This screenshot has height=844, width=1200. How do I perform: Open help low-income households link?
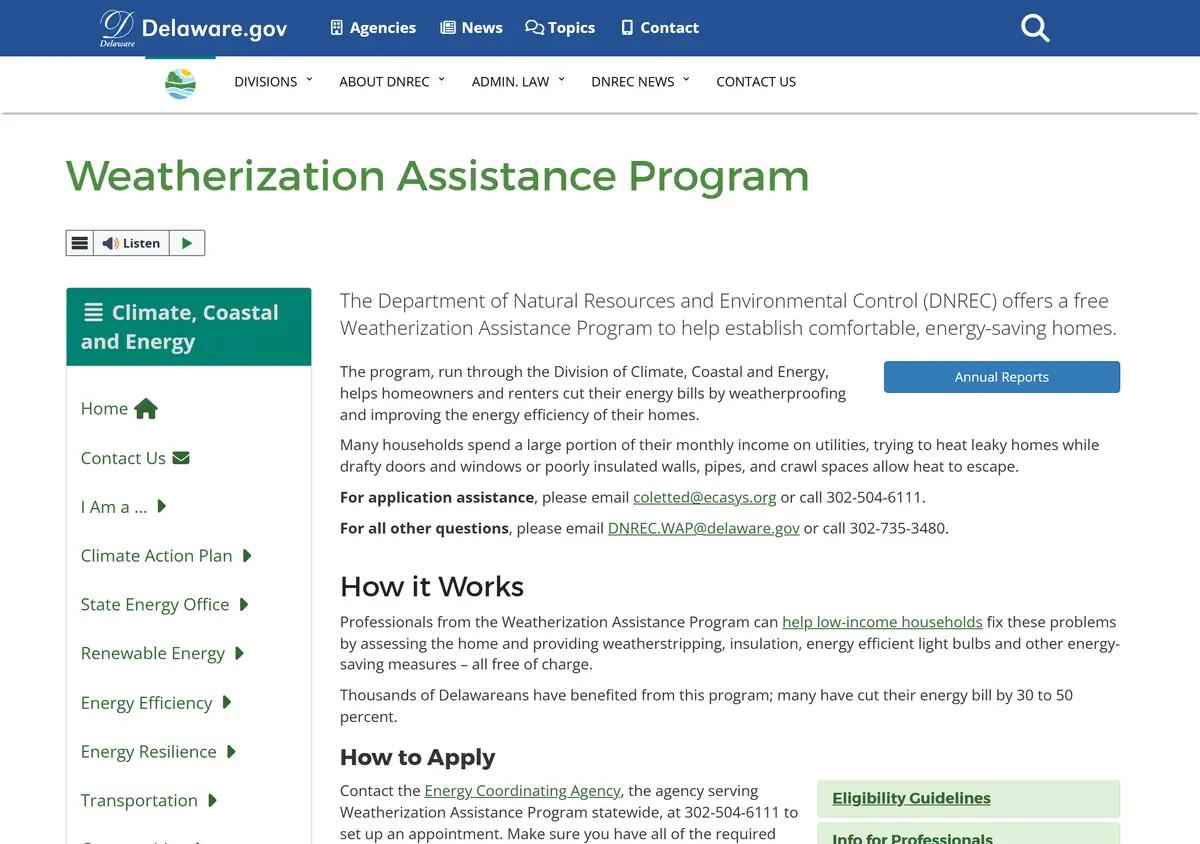[x=882, y=622]
